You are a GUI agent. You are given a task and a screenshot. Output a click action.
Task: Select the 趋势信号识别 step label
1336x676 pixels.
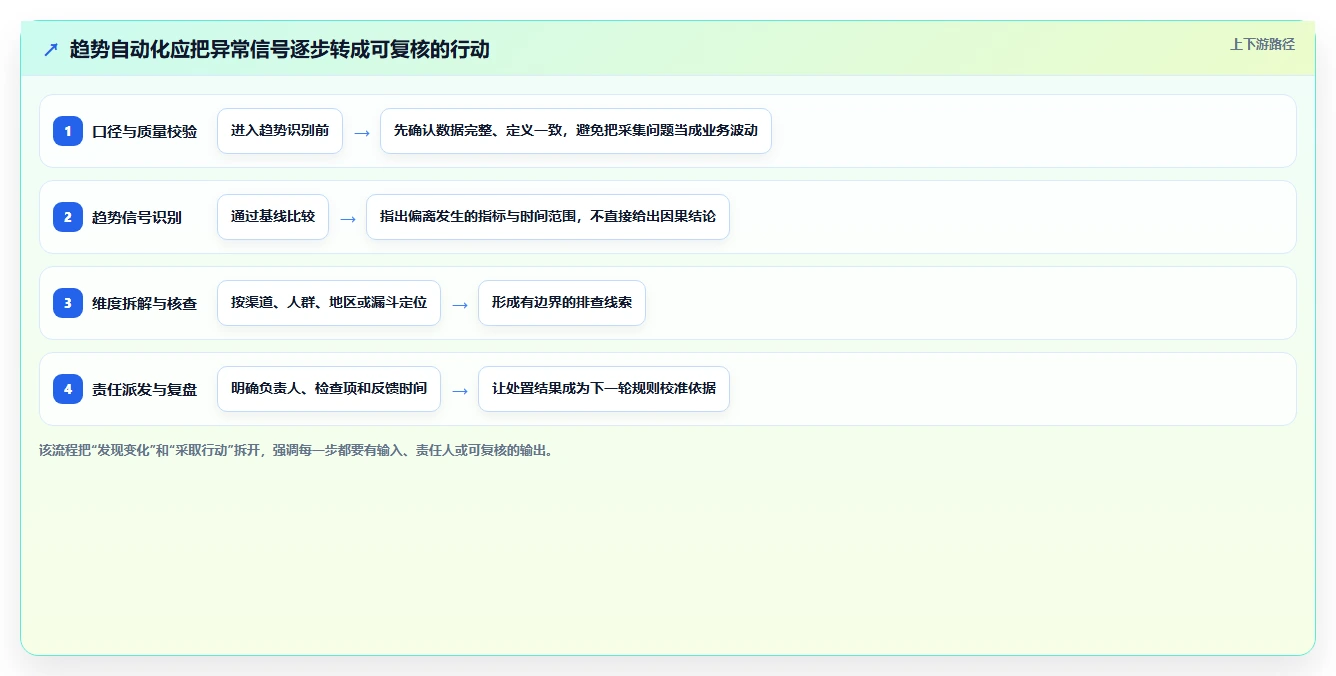point(137,218)
